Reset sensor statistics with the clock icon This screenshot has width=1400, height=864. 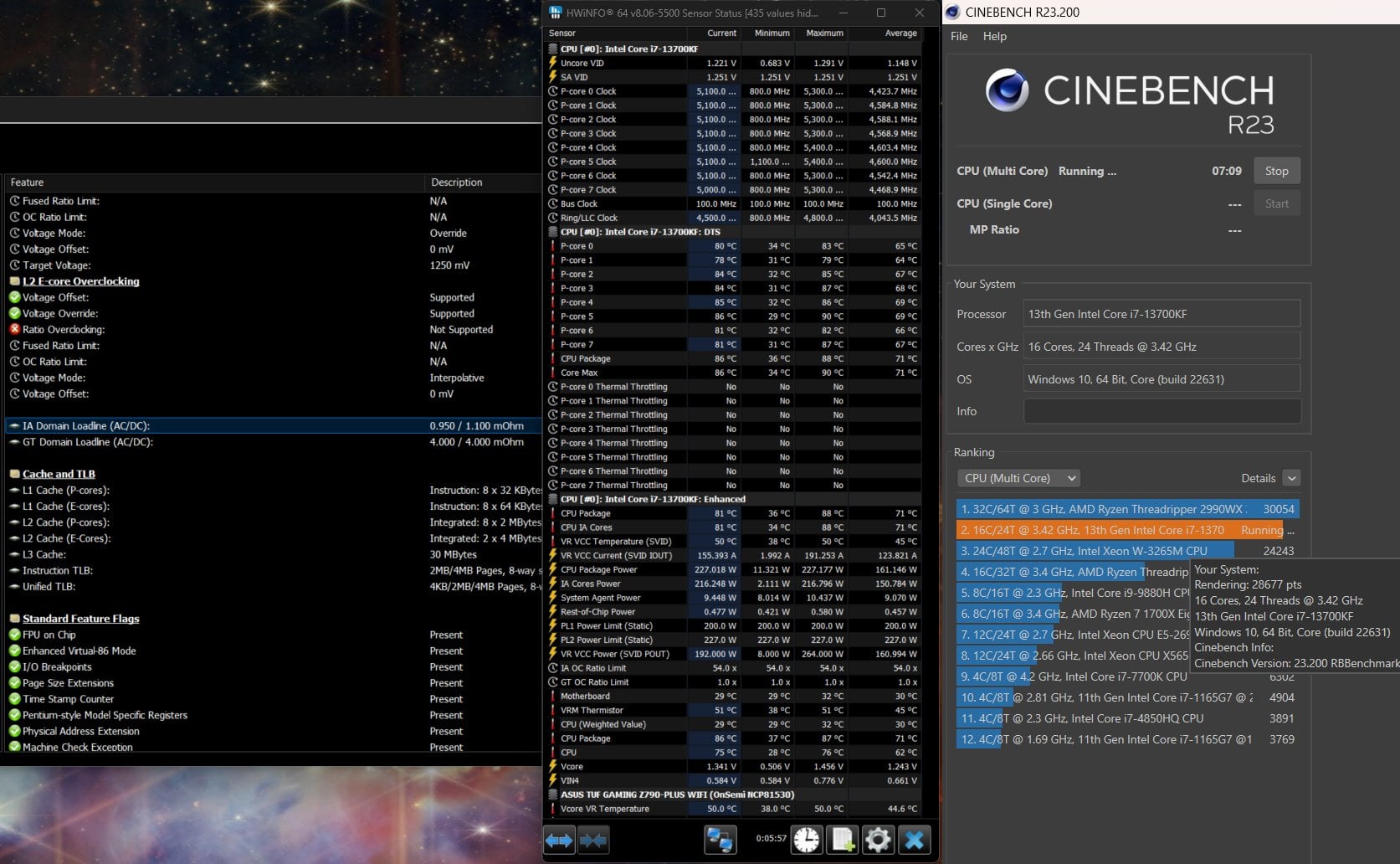(x=807, y=840)
